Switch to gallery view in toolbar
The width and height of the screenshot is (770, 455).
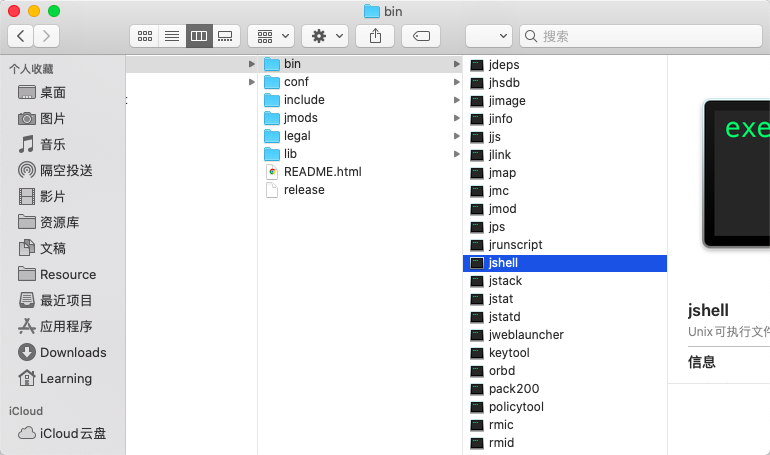click(226, 36)
